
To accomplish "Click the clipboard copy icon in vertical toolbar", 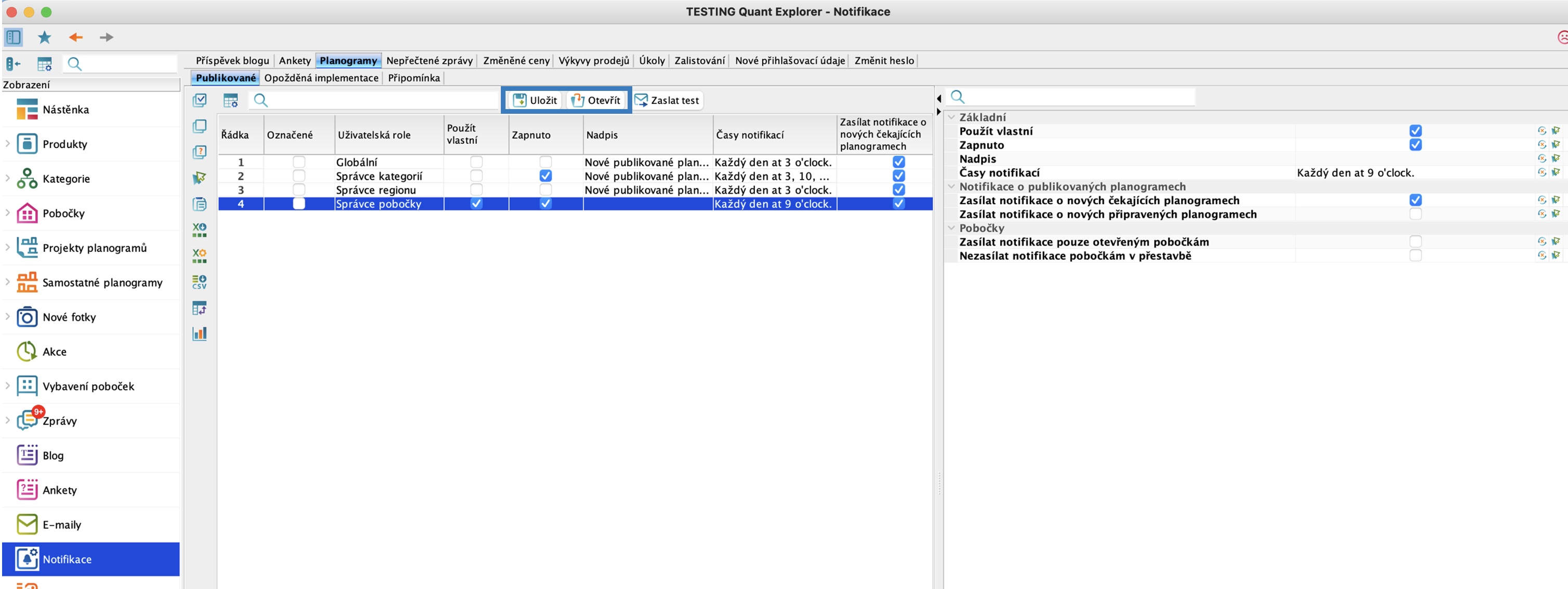I will [200, 204].
